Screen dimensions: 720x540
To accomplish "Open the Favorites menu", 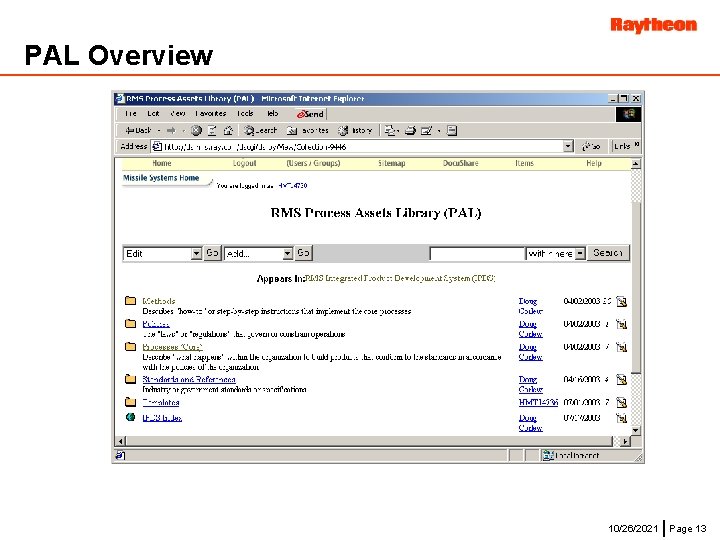I will click(211, 113).
